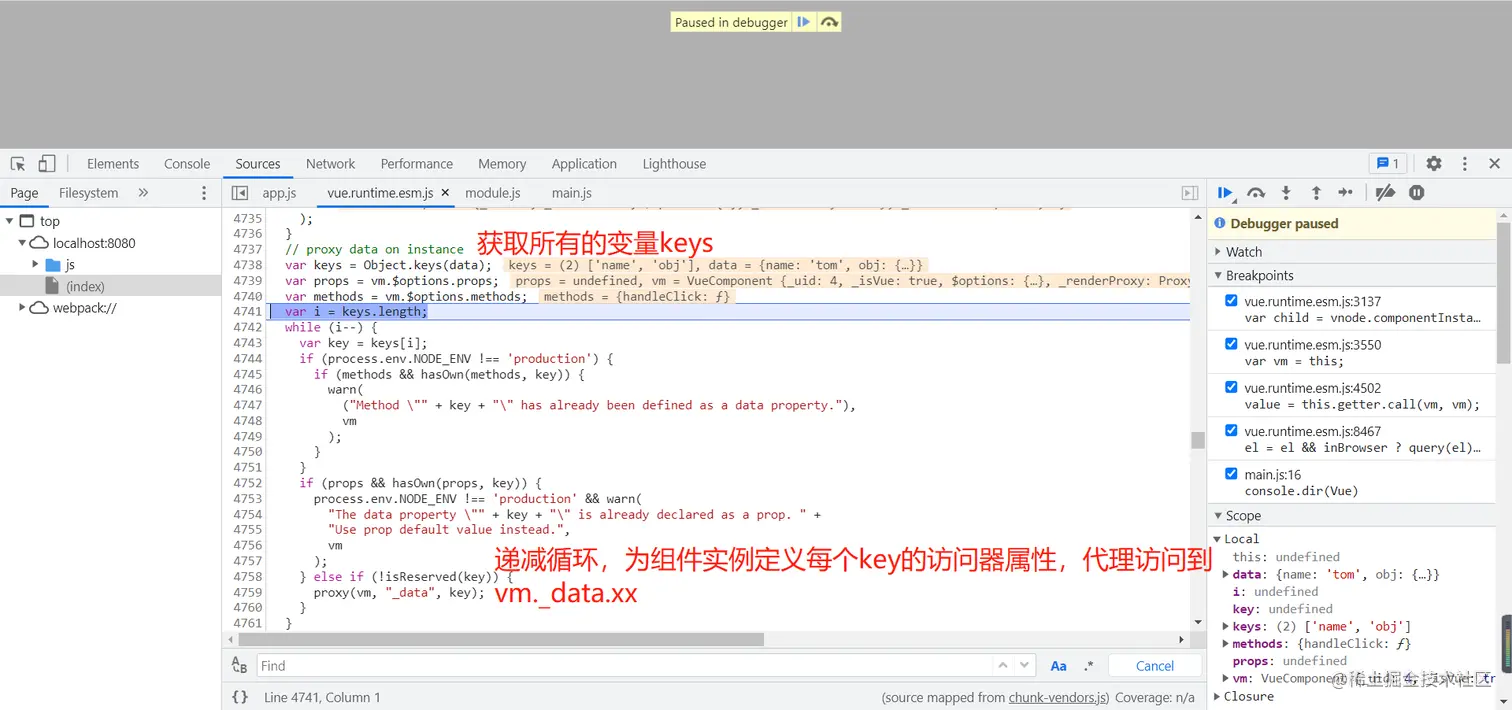Toggle pause on exceptions

point(1416,193)
